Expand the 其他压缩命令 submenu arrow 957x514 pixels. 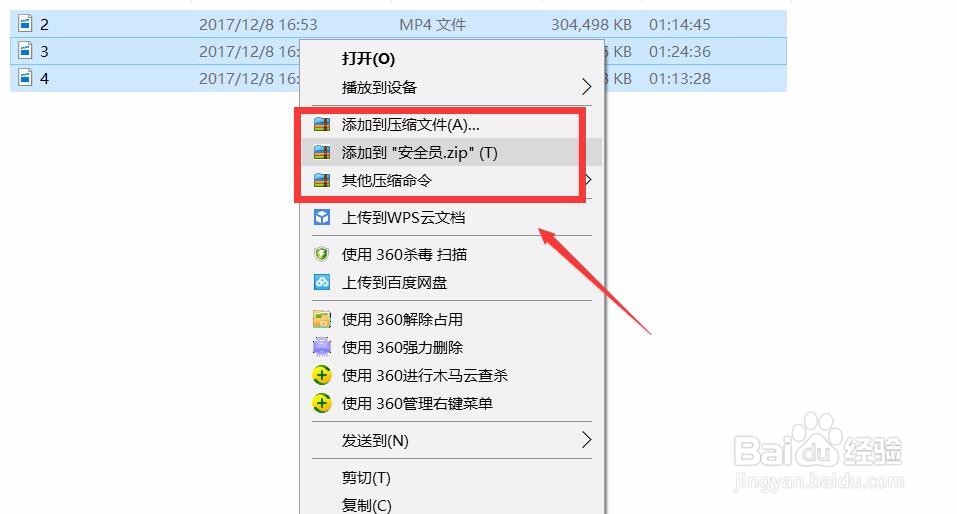pos(589,180)
